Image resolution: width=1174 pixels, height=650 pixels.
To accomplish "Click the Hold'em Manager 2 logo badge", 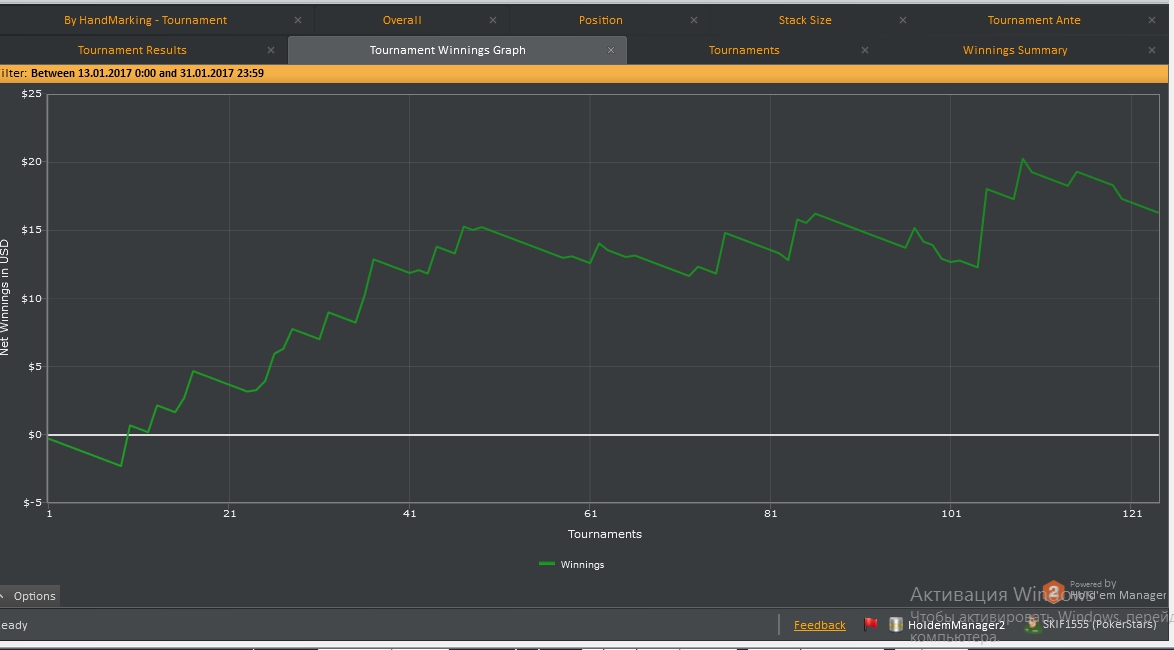I will pyautogui.click(x=1054, y=592).
